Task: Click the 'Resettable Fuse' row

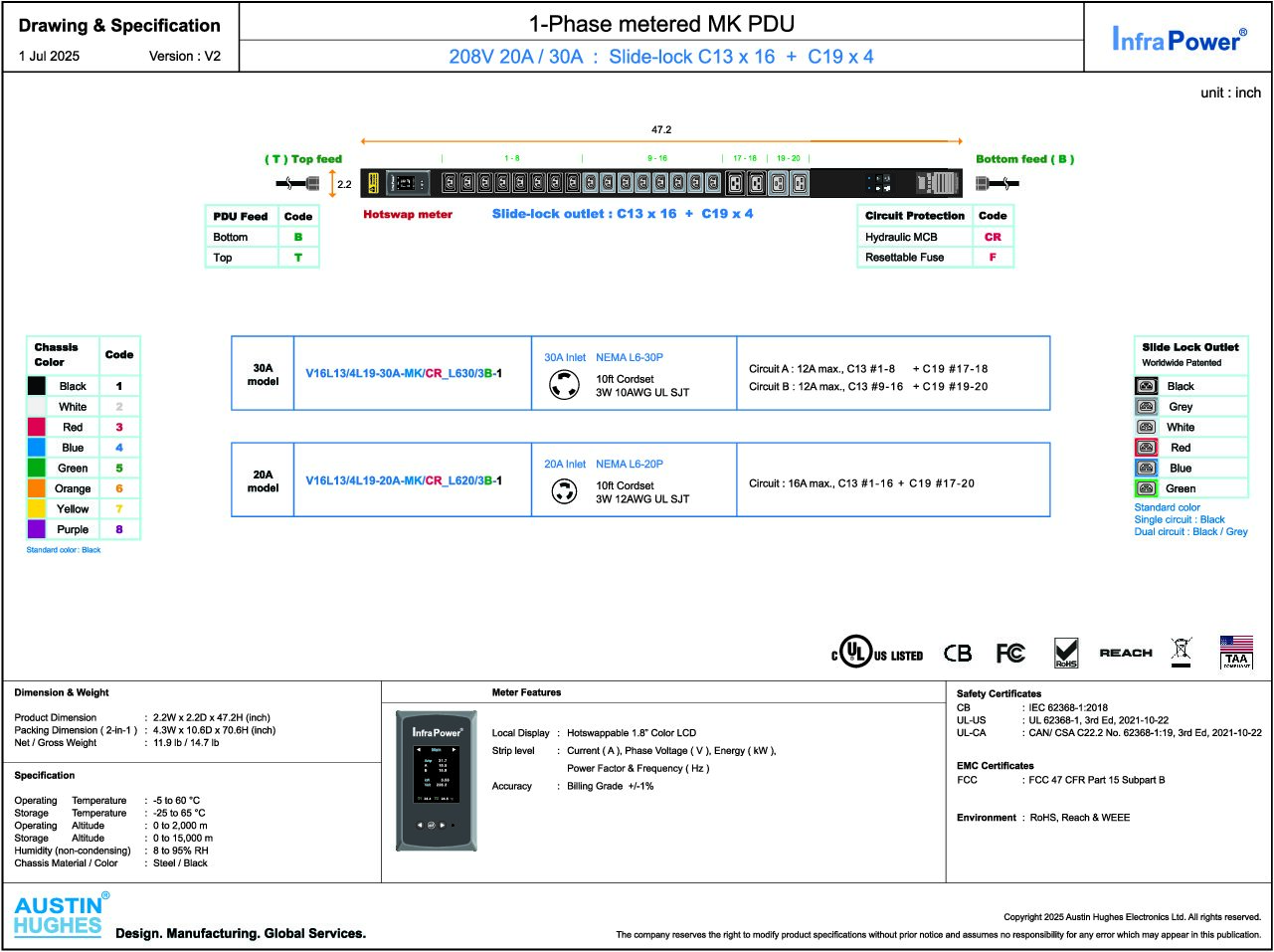Action: (935, 257)
